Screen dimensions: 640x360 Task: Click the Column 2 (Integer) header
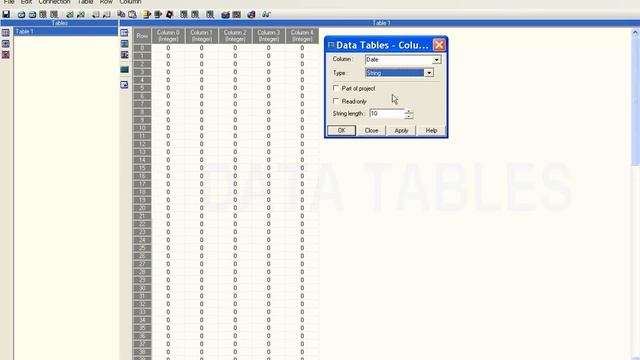pyautogui.click(x=235, y=36)
